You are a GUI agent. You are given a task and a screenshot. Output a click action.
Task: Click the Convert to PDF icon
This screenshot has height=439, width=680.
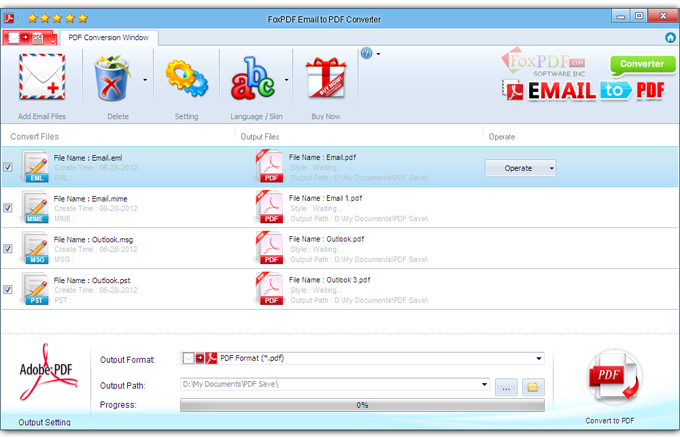614,377
